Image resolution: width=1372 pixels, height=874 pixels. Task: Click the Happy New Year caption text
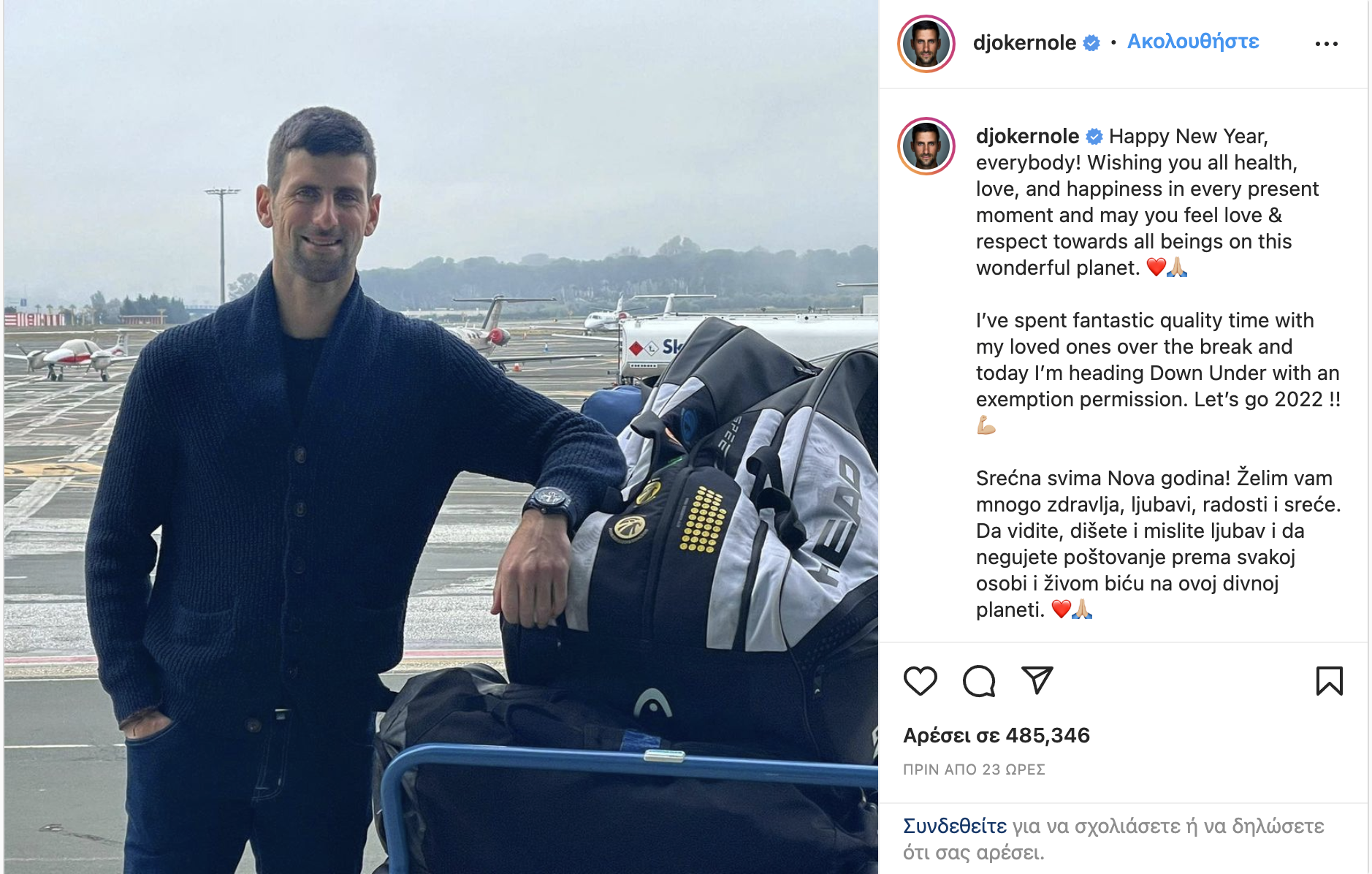tap(1188, 136)
